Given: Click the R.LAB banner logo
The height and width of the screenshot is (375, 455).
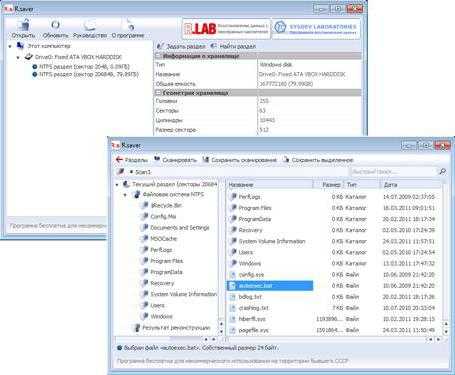Looking at the screenshot, I should (226, 29).
